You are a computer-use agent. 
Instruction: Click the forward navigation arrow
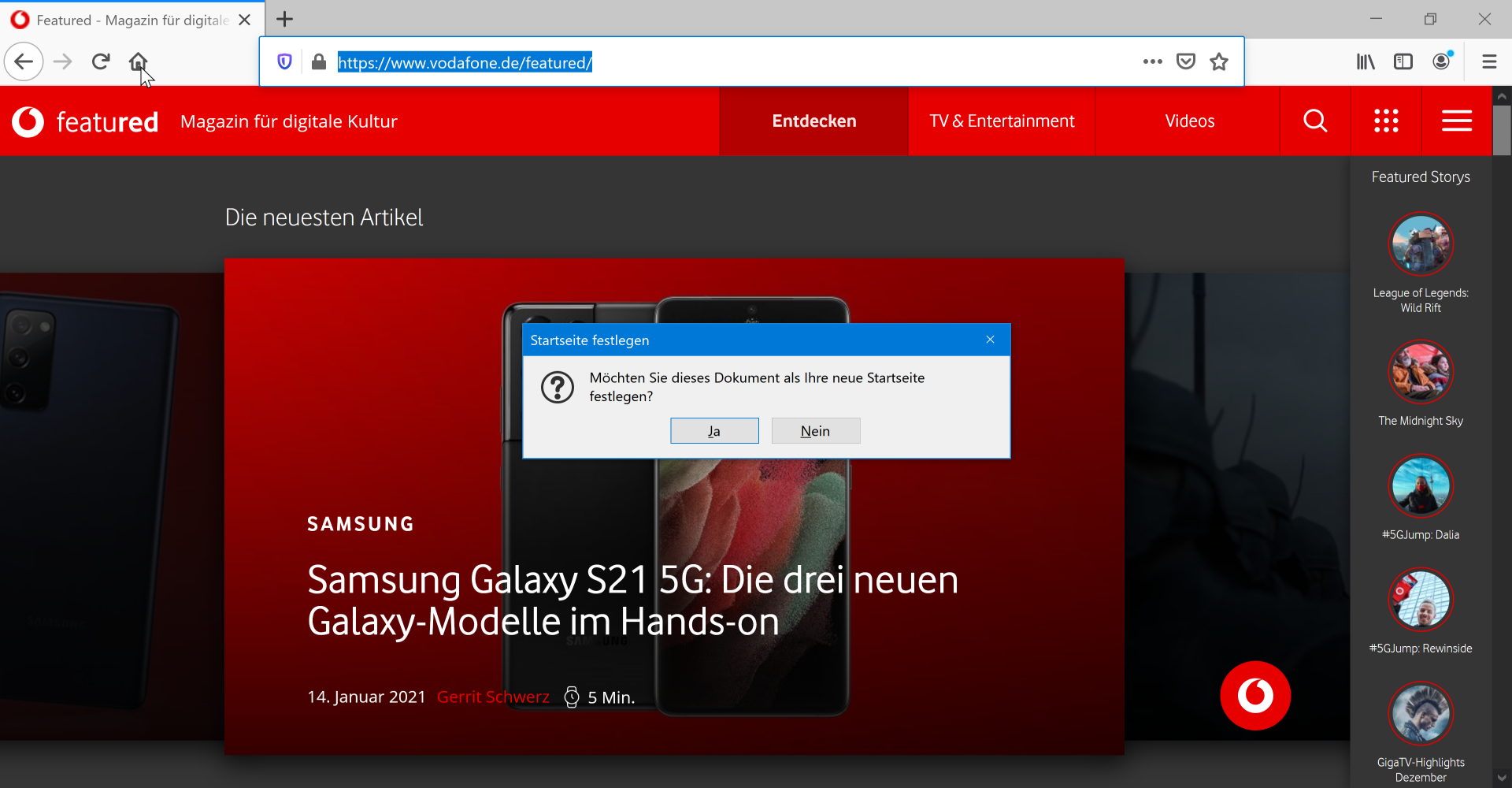point(62,61)
